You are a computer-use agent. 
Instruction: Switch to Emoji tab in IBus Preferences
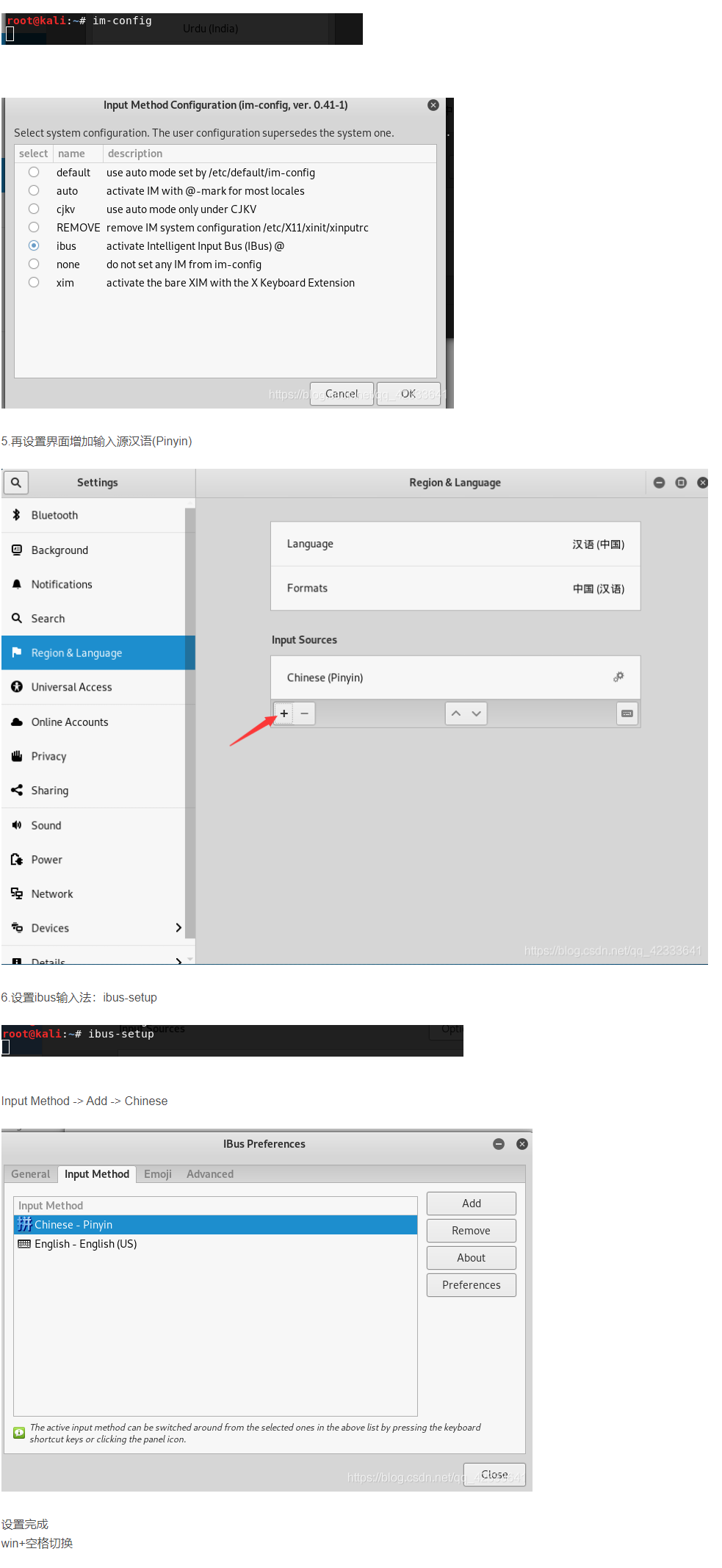point(158,1174)
